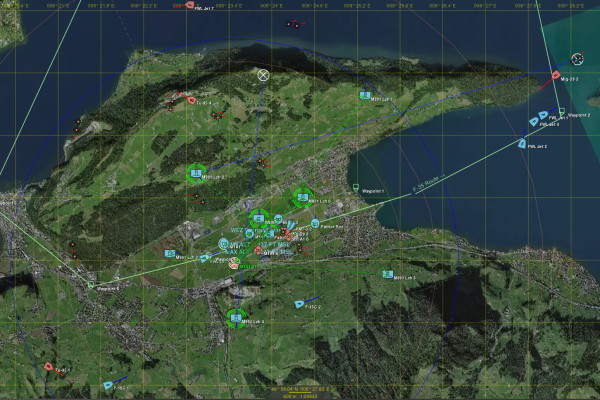Select the F-15C 2 friendly aircraft
Viewport: 600px width, 400px height.
coord(299,304)
